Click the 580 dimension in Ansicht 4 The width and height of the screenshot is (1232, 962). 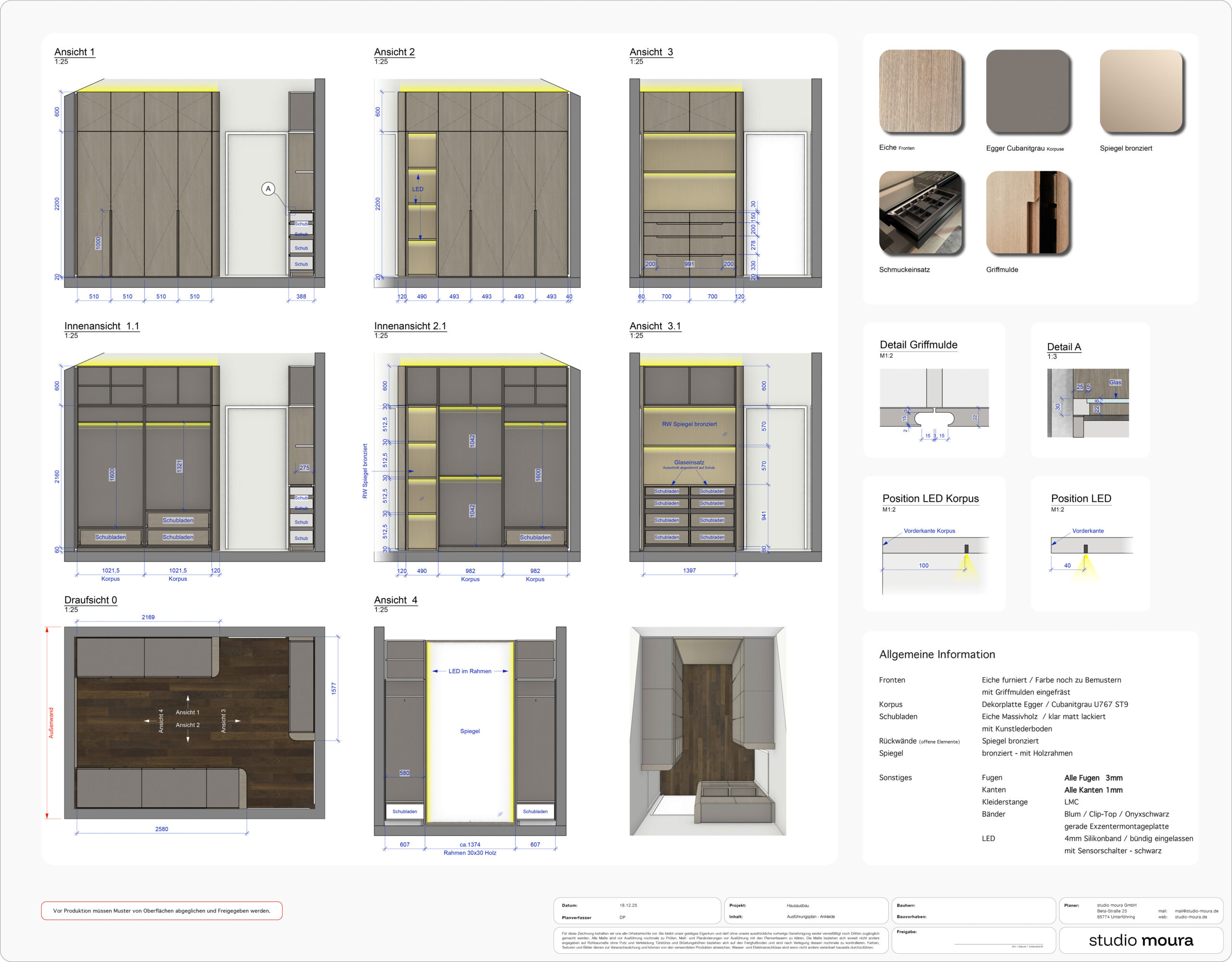404,773
